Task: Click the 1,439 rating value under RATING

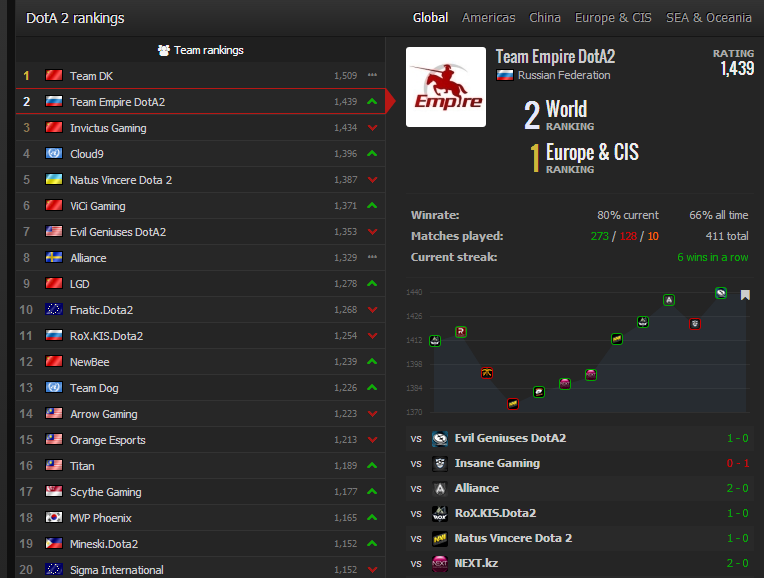Action: click(737, 68)
